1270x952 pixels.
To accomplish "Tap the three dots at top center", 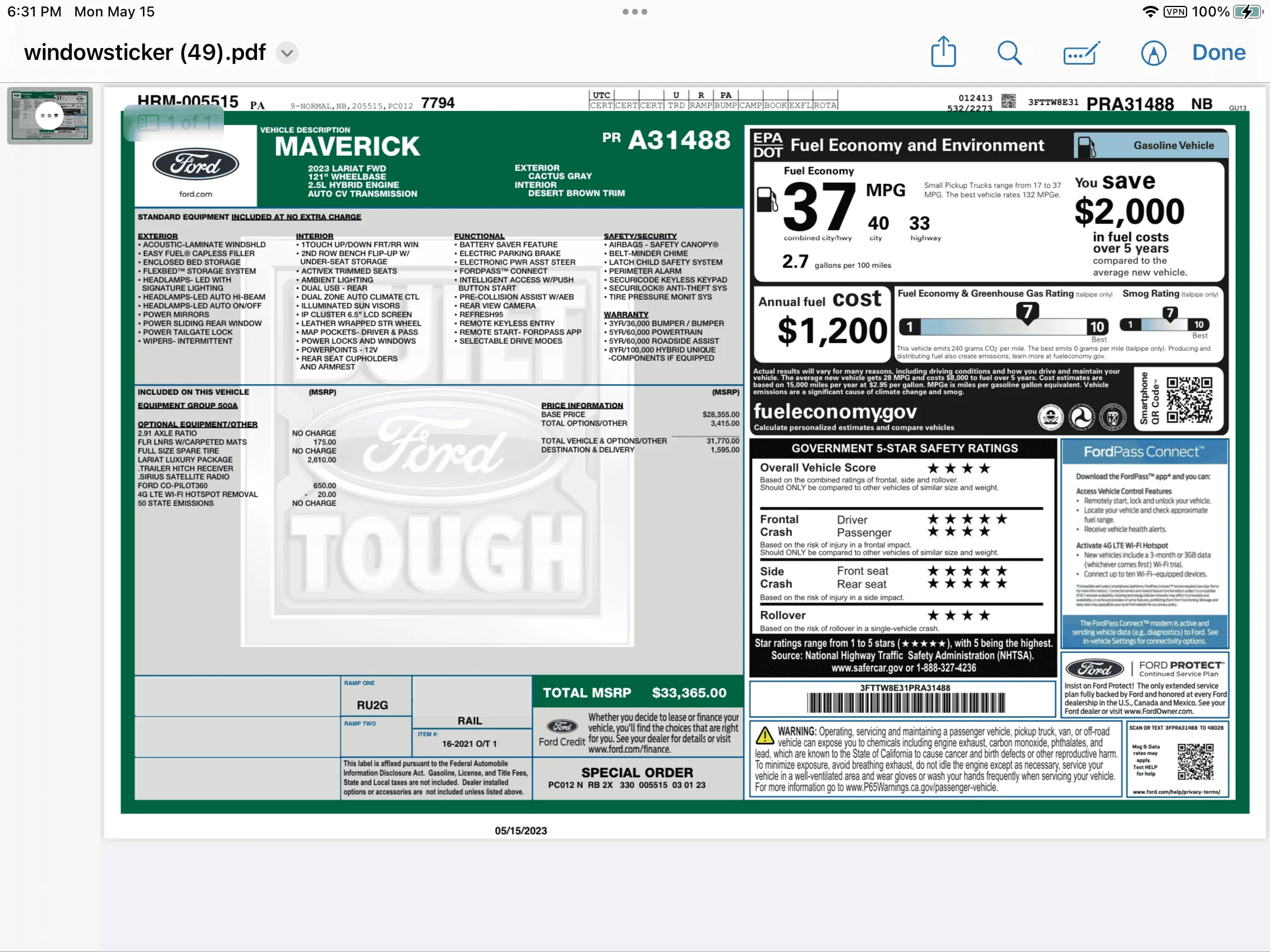I will pyautogui.click(x=635, y=12).
